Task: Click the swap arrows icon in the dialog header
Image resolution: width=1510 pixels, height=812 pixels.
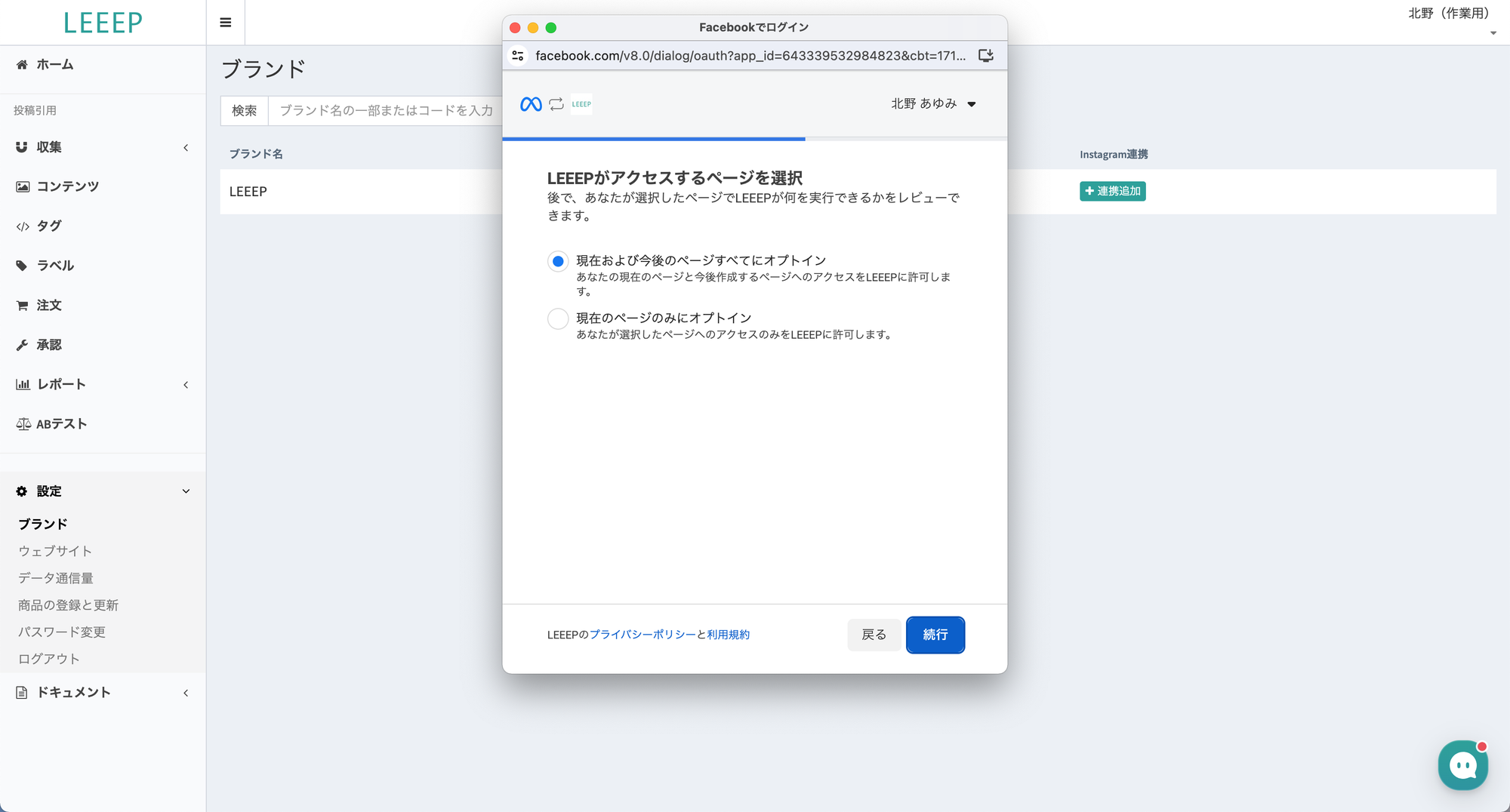Action: 556,104
